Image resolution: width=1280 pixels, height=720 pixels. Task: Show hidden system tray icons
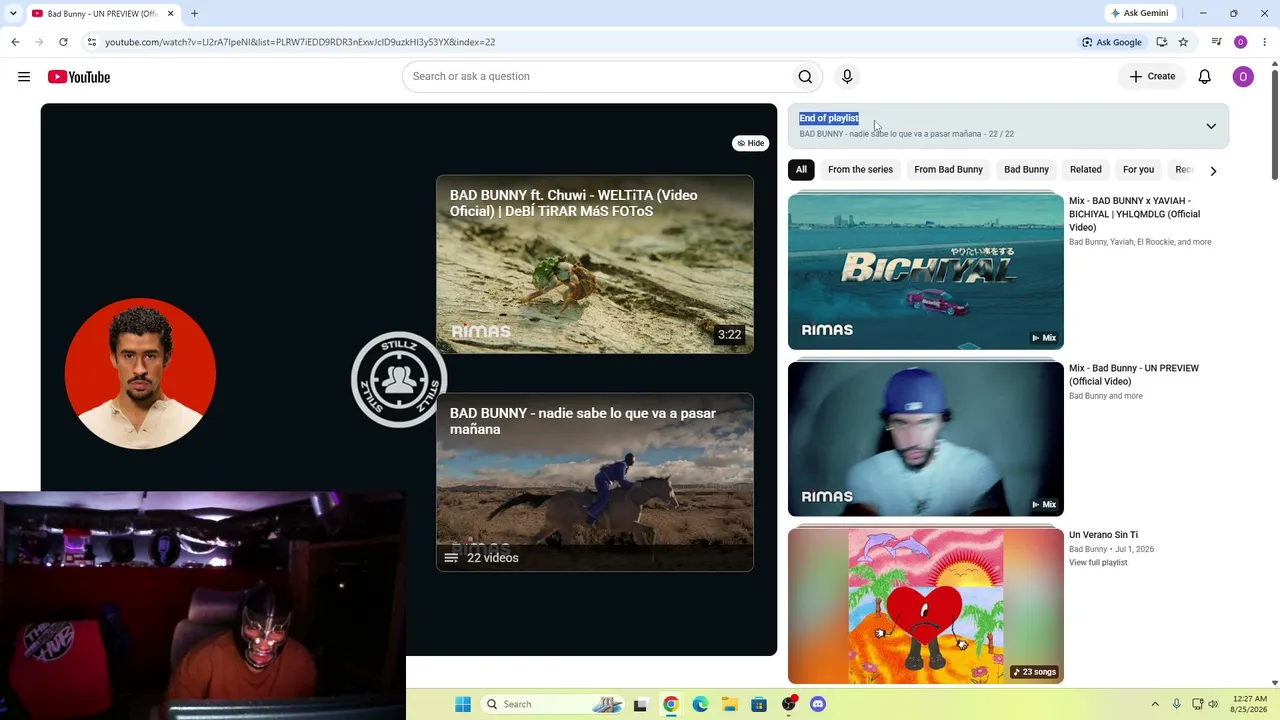(x=1155, y=704)
